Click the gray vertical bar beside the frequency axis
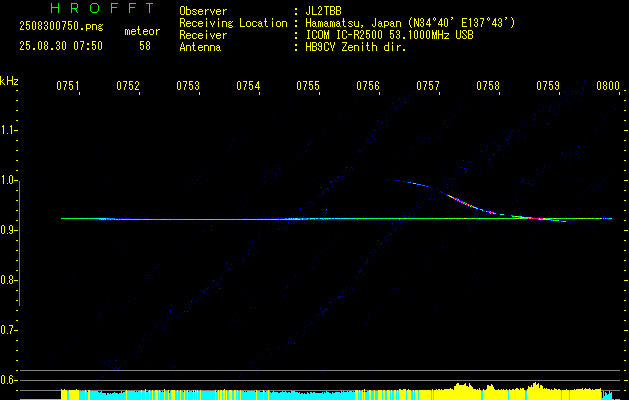Screen dimensions: 629x400 pyautogui.click(x=20, y=243)
